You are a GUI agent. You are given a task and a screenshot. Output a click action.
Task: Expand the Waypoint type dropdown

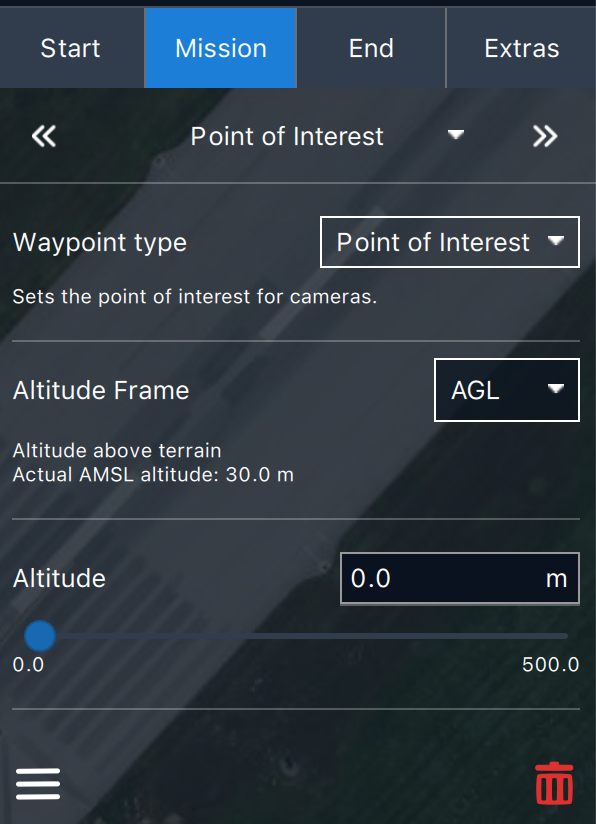coord(450,242)
